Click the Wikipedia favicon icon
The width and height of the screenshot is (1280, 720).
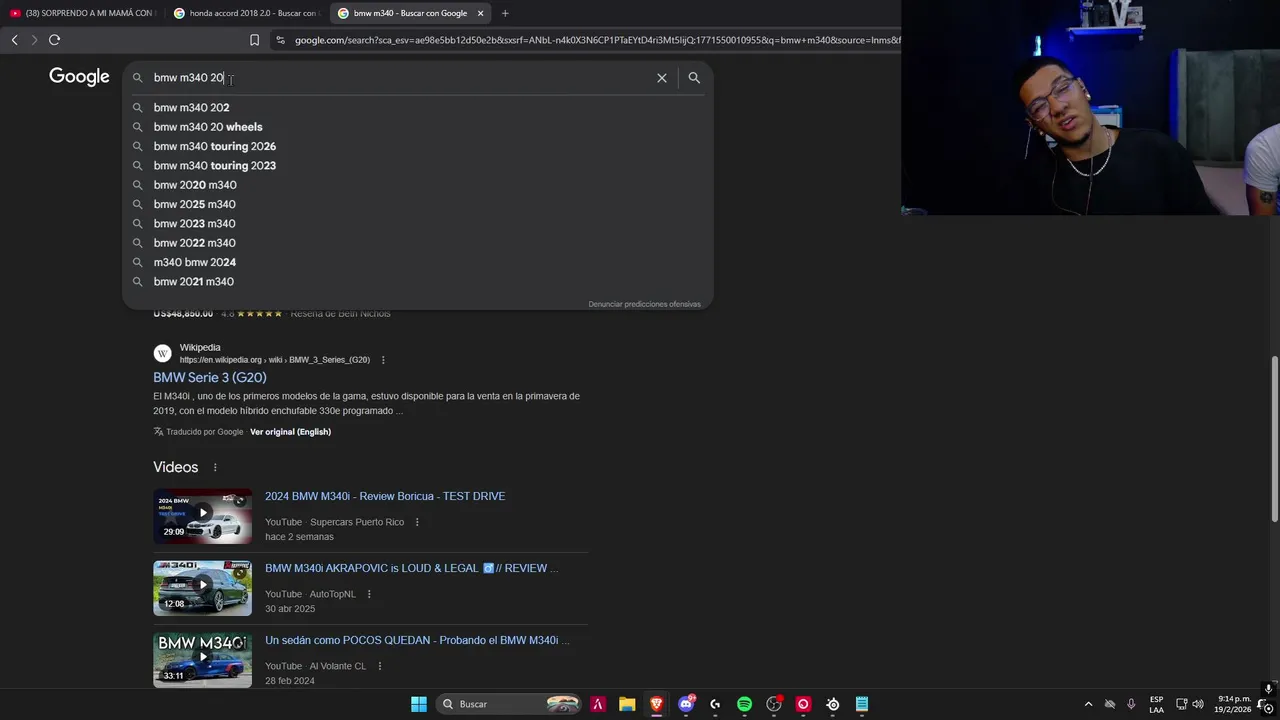point(162,353)
